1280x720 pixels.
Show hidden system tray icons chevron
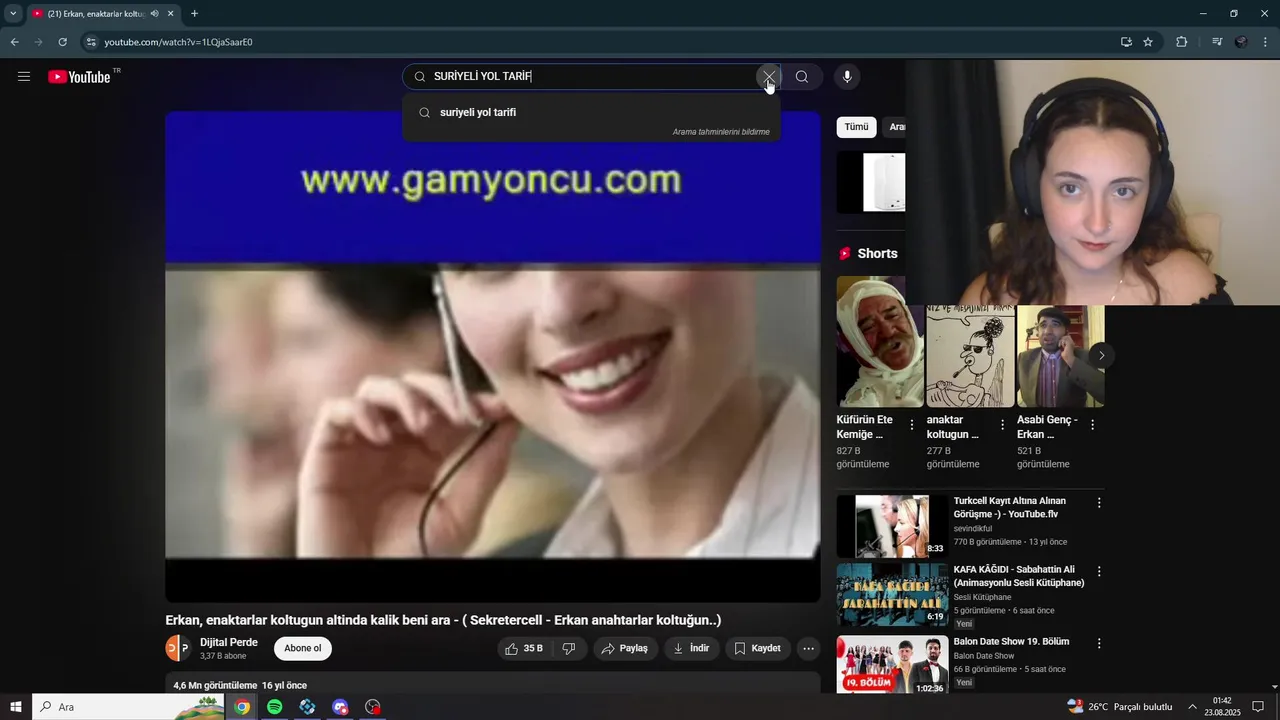pos(1192,707)
